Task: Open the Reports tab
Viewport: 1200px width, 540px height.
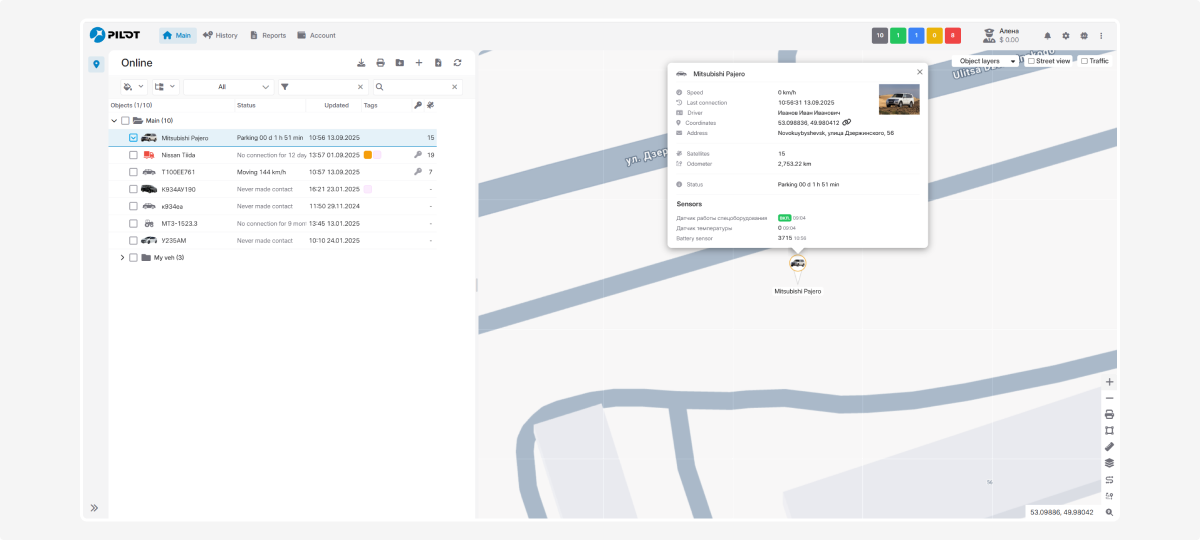Action: pos(267,35)
